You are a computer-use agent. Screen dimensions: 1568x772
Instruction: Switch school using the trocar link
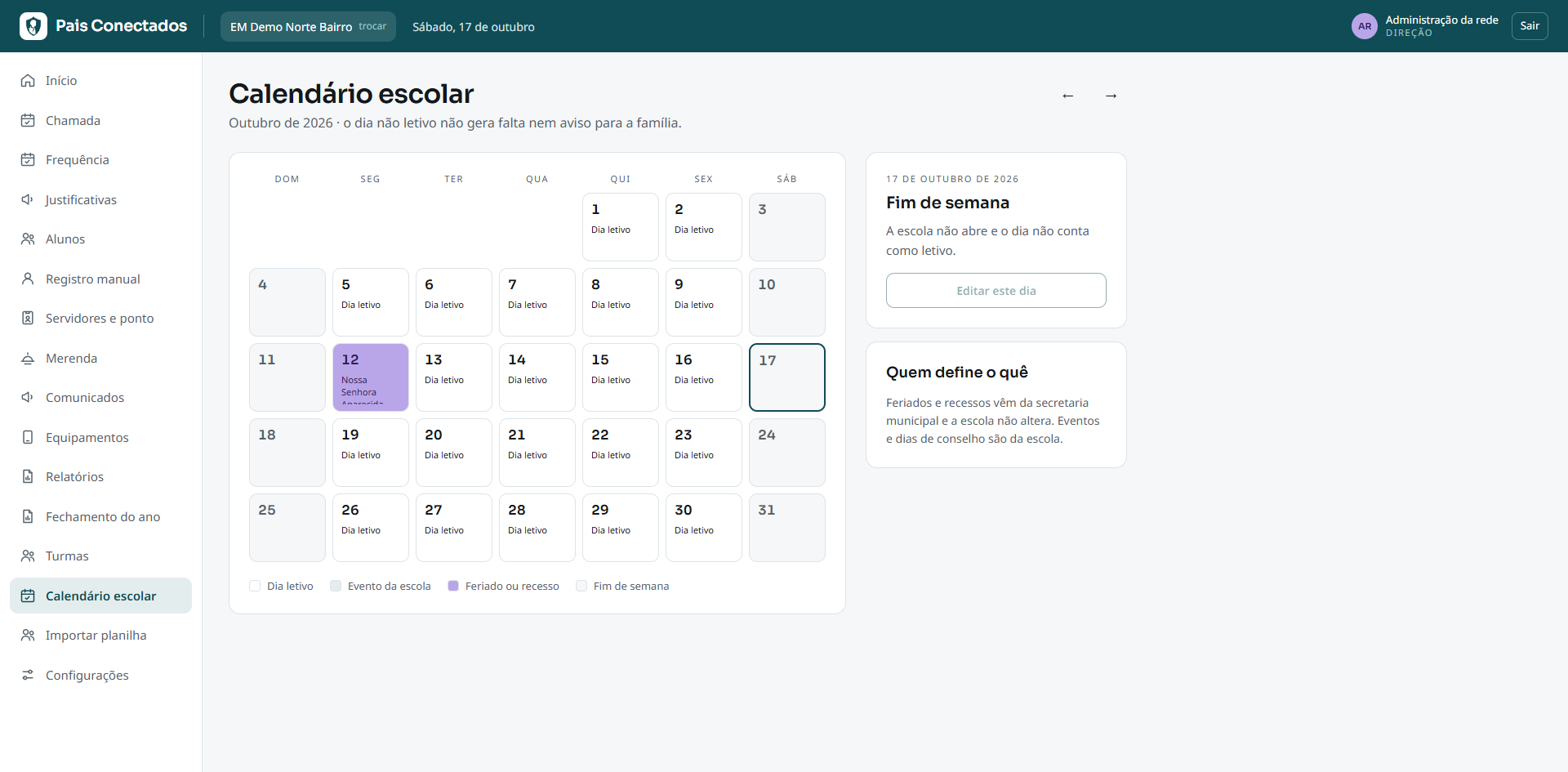[372, 26]
